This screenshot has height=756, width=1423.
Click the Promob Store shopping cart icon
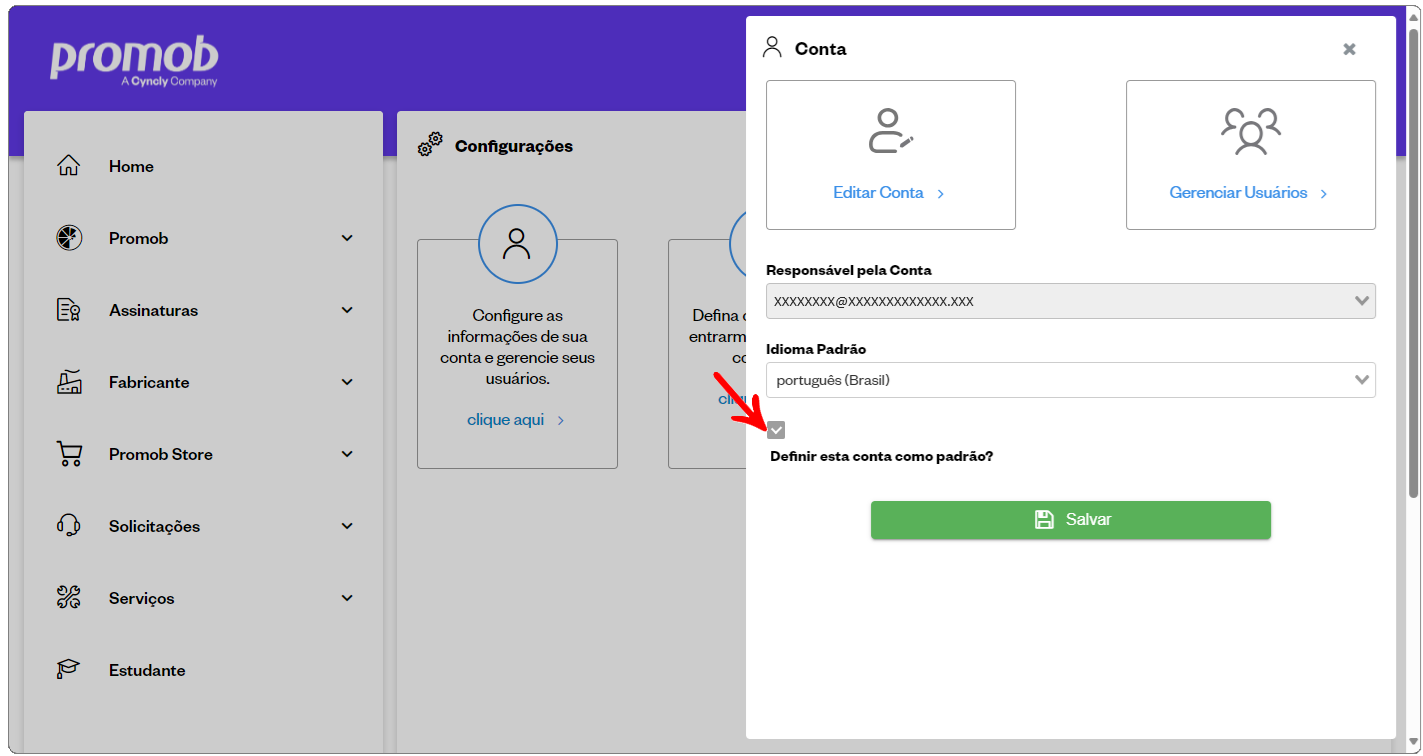[68, 454]
